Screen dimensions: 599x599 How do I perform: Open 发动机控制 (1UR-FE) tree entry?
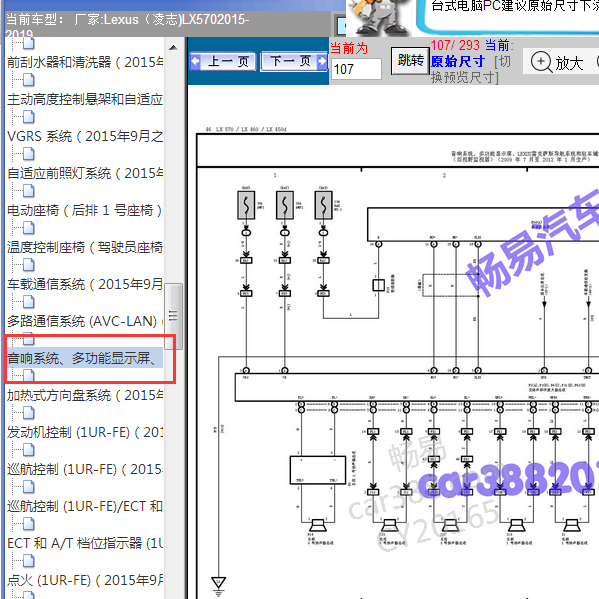[x=85, y=432]
